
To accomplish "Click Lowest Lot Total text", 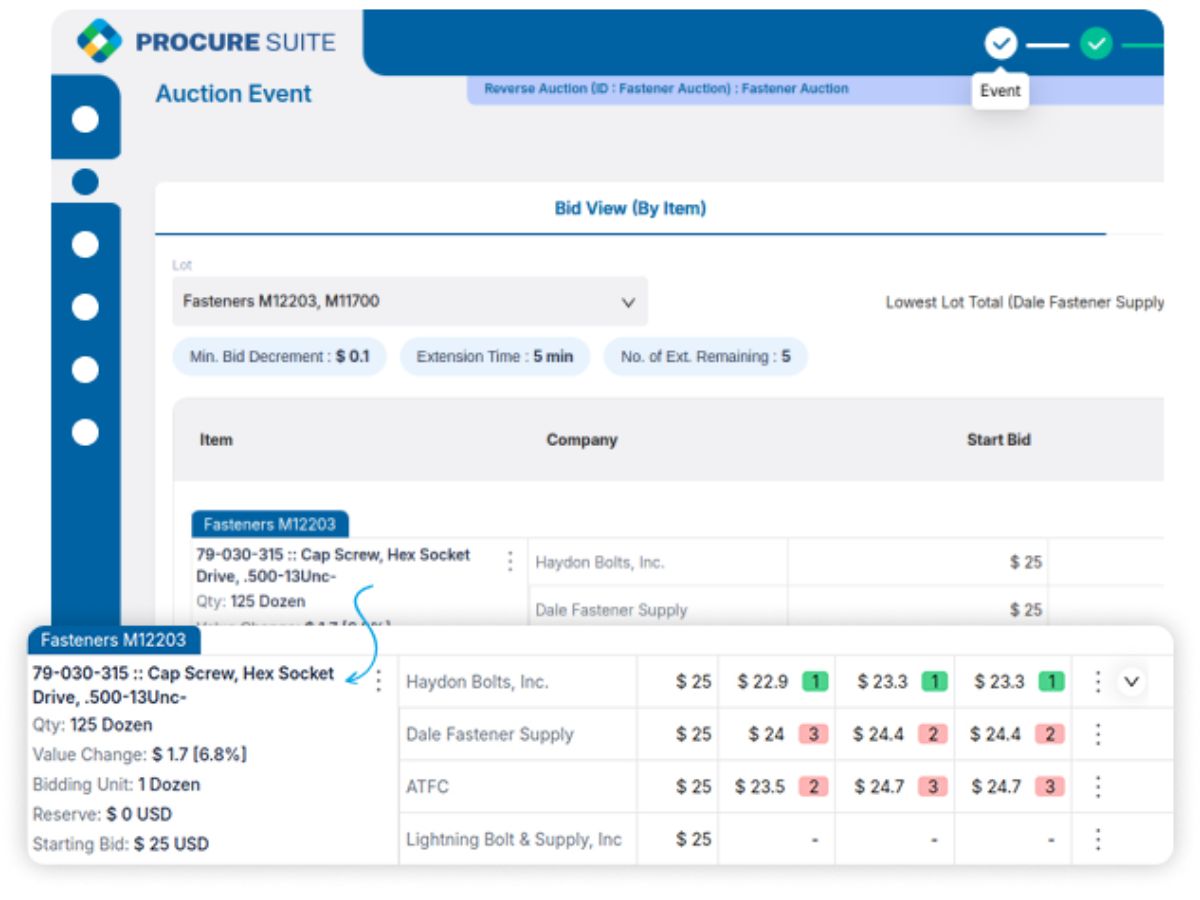I will pos(1024,302).
